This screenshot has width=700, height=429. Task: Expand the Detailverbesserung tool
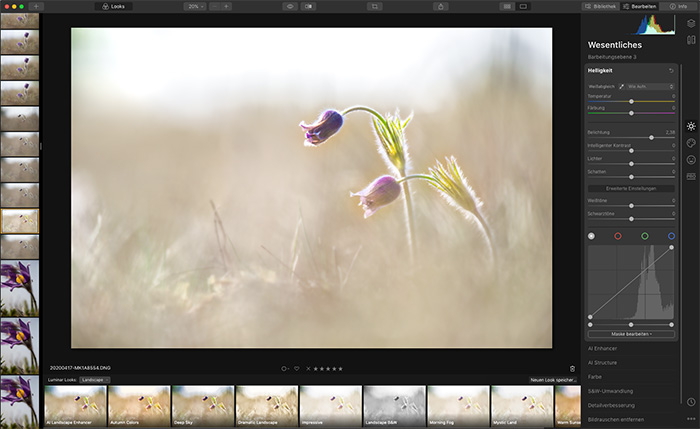coord(611,406)
